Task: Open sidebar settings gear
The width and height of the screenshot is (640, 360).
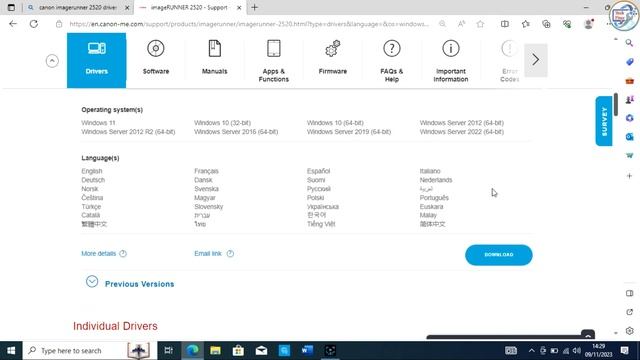Action: 629,331
